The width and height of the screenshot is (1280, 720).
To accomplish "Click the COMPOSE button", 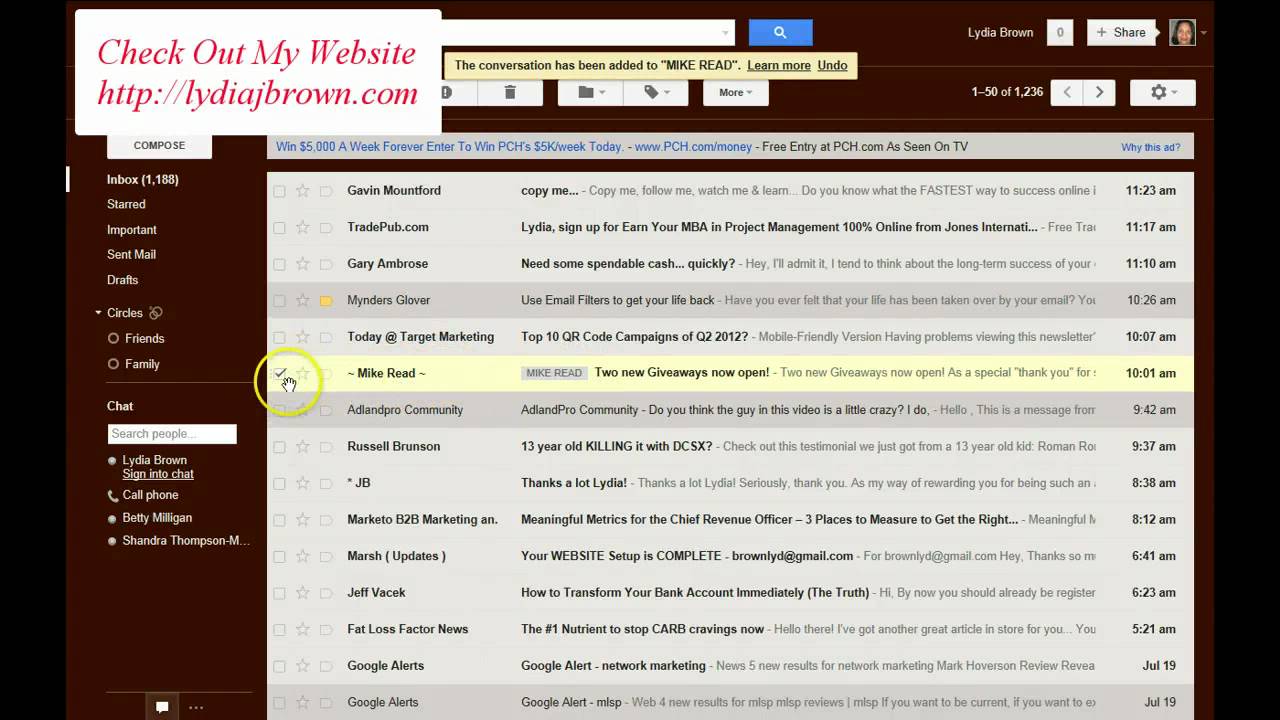I will pos(159,145).
